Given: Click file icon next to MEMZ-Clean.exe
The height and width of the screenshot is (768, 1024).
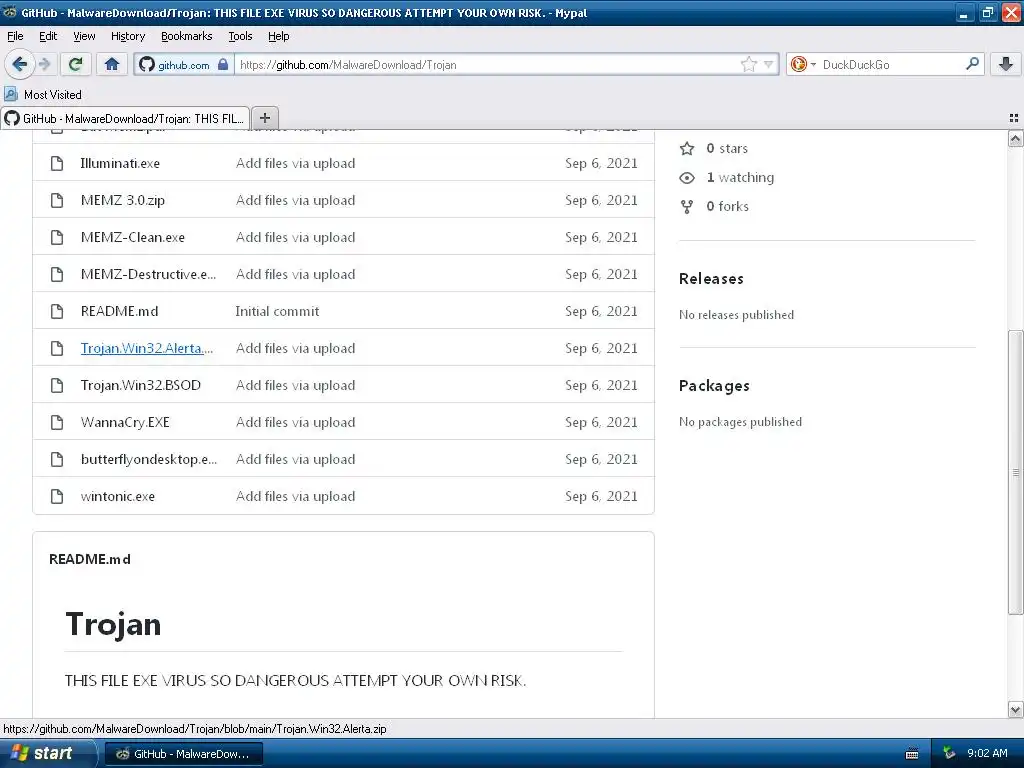Looking at the screenshot, I should pos(57,237).
